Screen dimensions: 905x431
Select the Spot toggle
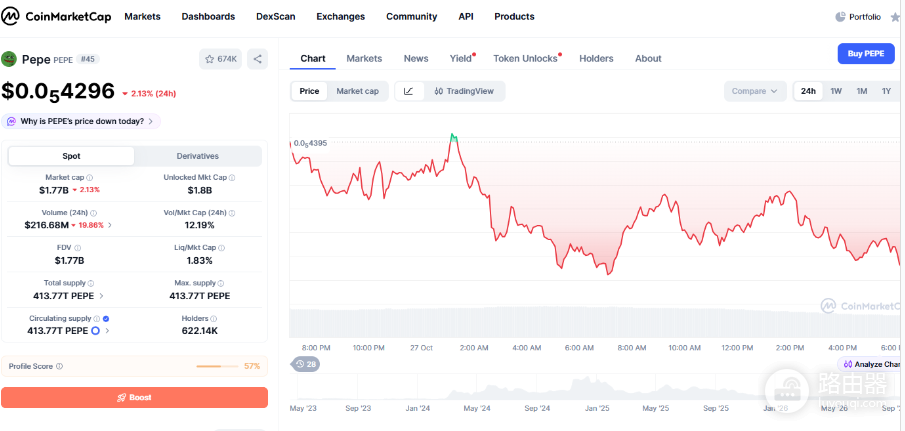(71, 156)
